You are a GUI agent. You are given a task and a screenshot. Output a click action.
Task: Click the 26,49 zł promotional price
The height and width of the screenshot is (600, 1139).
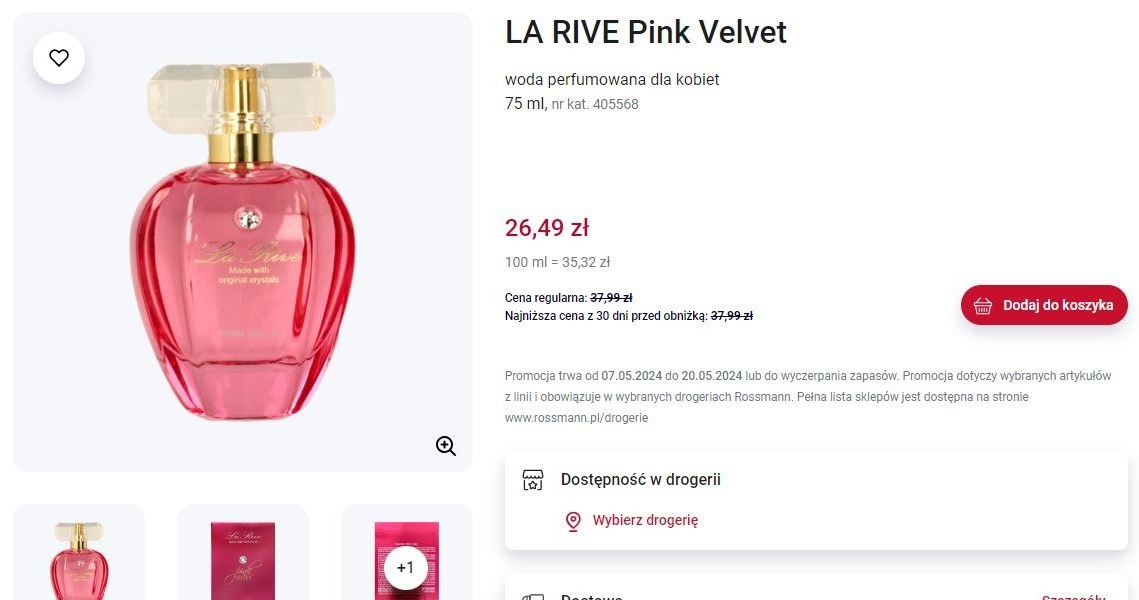click(547, 227)
